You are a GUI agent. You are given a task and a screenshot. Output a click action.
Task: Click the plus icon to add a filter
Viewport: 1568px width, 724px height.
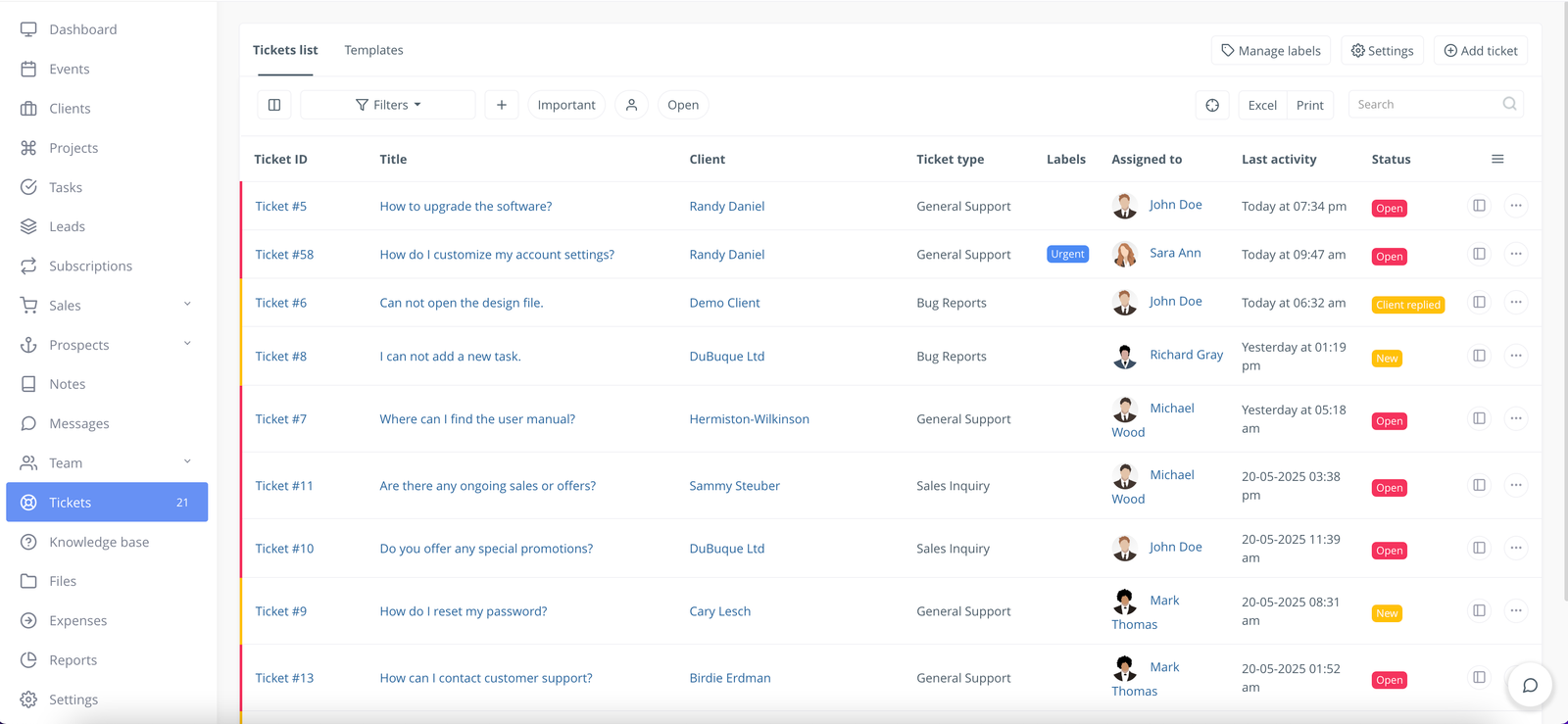click(x=501, y=105)
